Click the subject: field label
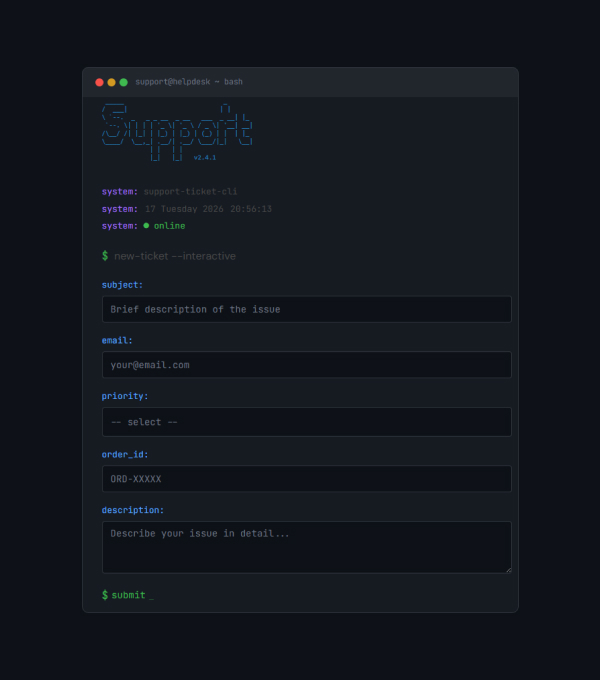 [122, 285]
